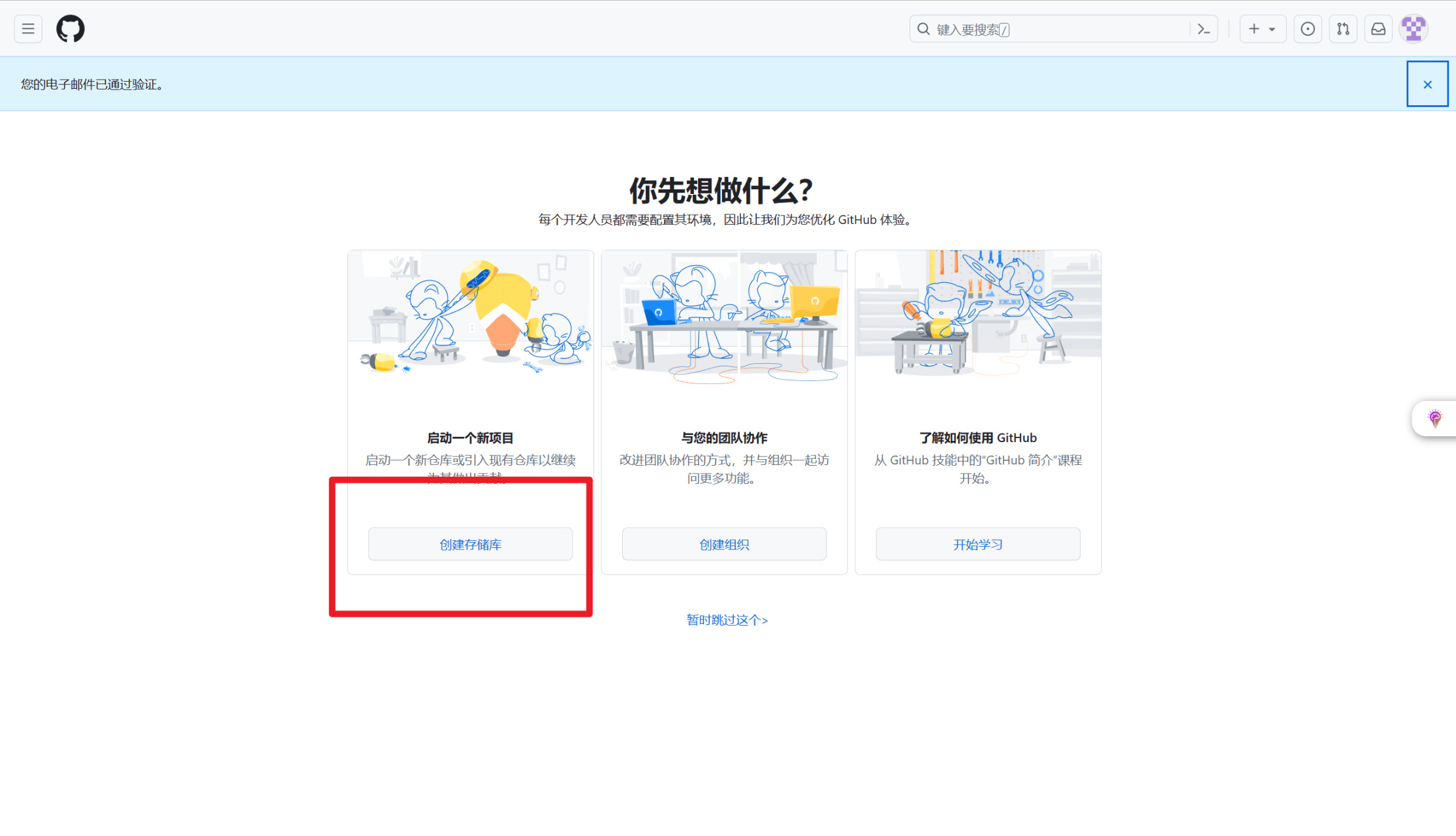Open the Pull requests icon
This screenshot has width=1456, height=836.
(x=1342, y=29)
